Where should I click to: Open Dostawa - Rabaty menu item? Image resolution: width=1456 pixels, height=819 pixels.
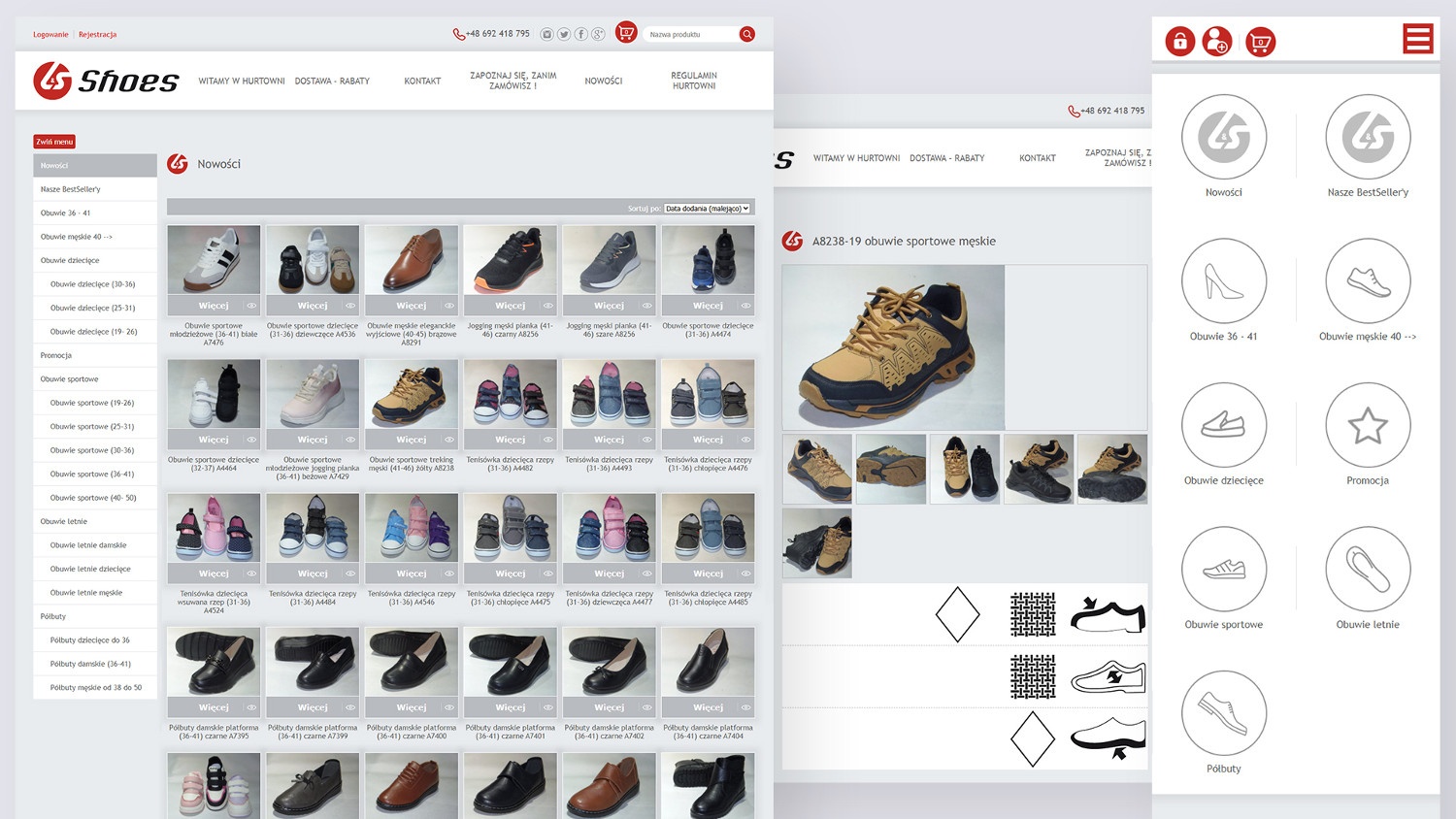pos(332,82)
